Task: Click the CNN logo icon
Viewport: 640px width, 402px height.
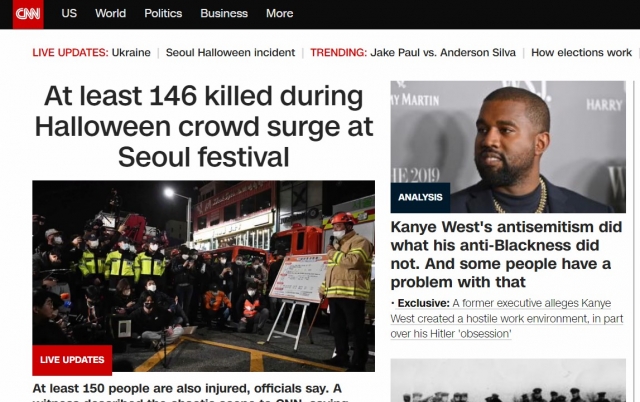Action: tap(28, 14)
